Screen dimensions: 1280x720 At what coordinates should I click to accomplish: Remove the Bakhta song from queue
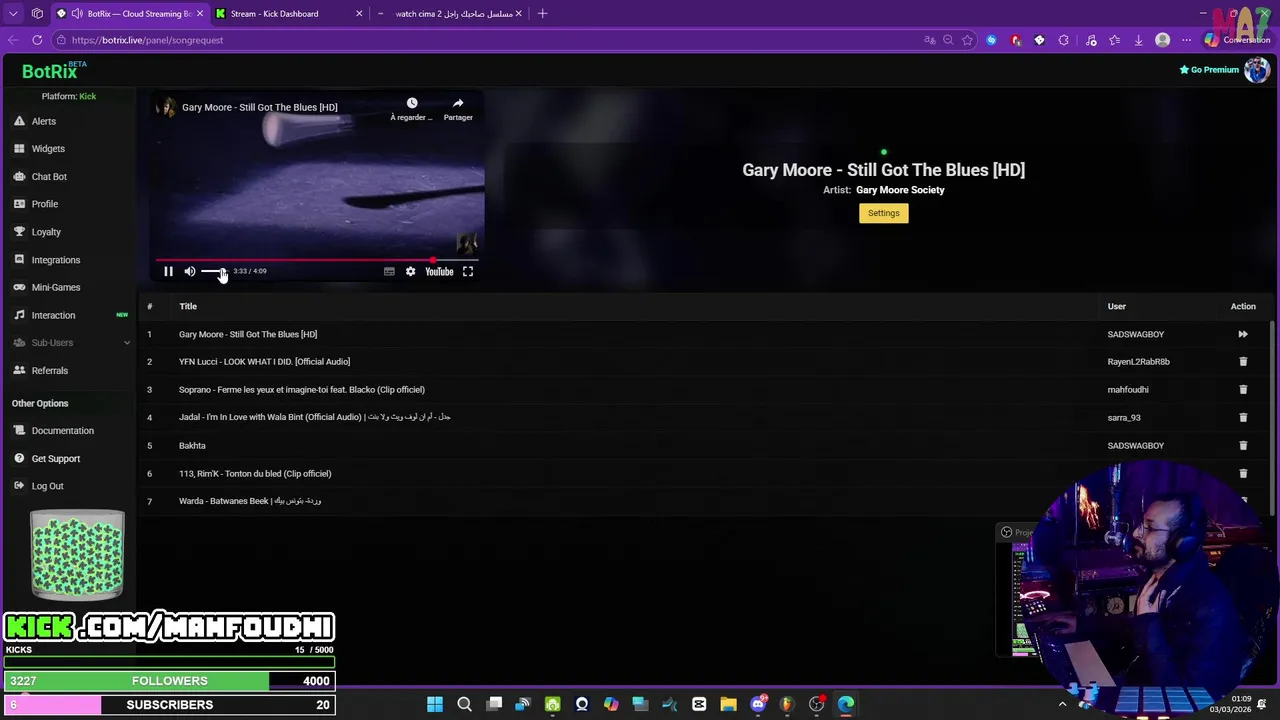1243,446
